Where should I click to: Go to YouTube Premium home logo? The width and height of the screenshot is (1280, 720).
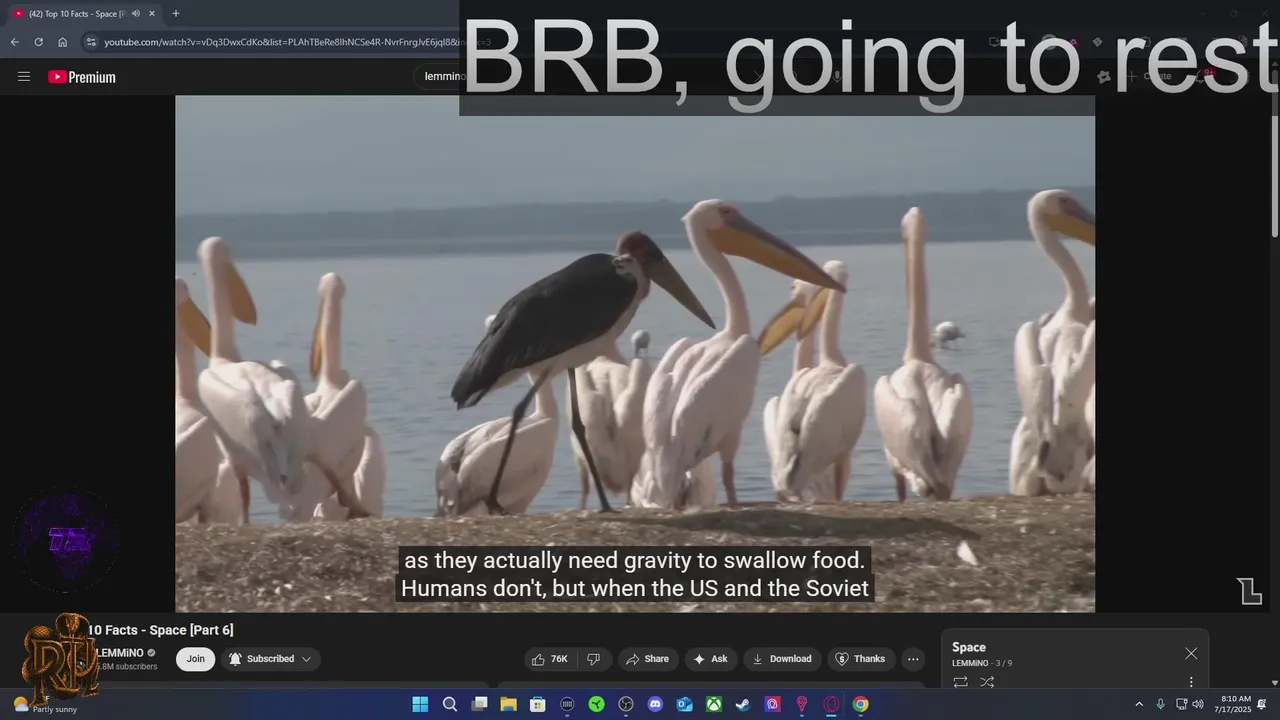82,77
